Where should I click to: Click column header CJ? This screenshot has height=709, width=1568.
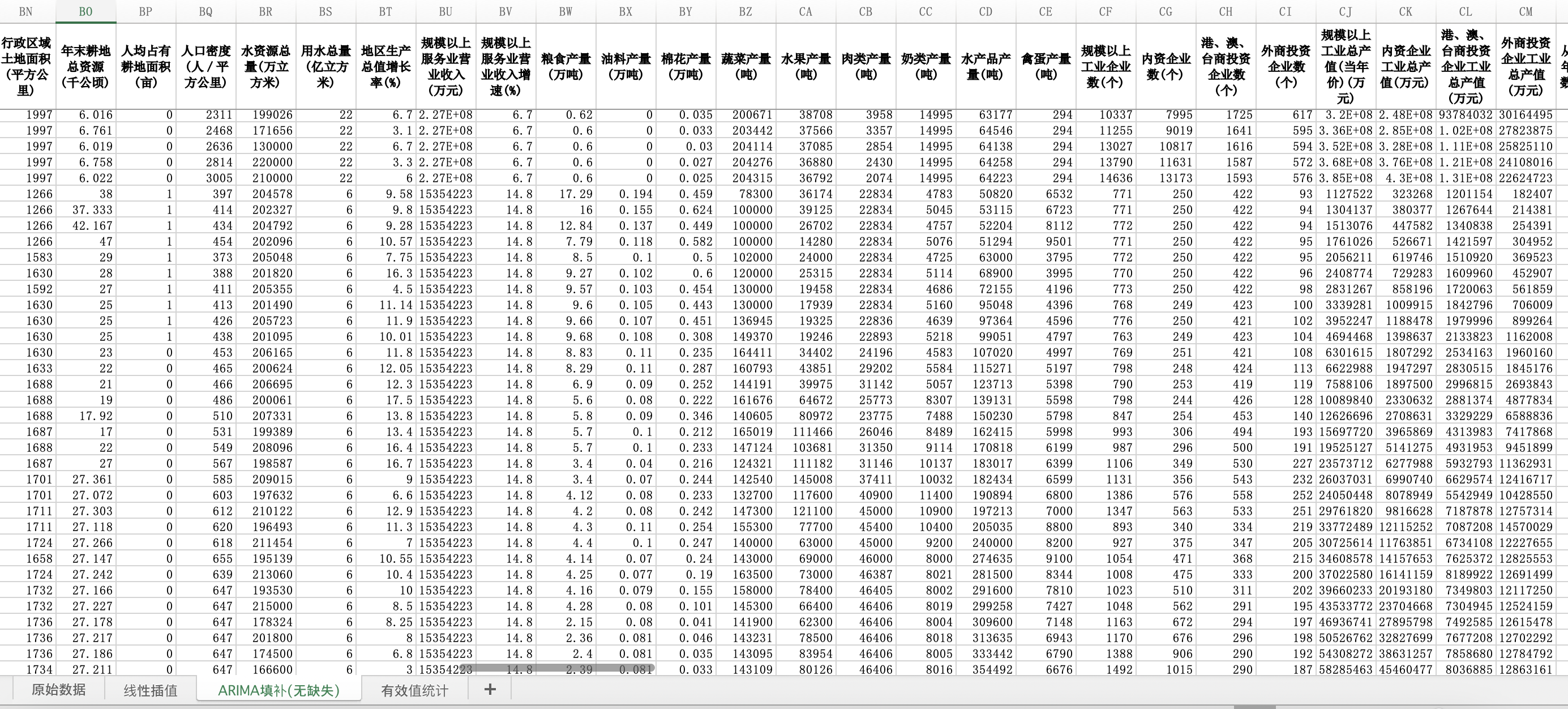[x=1345, y=11]
